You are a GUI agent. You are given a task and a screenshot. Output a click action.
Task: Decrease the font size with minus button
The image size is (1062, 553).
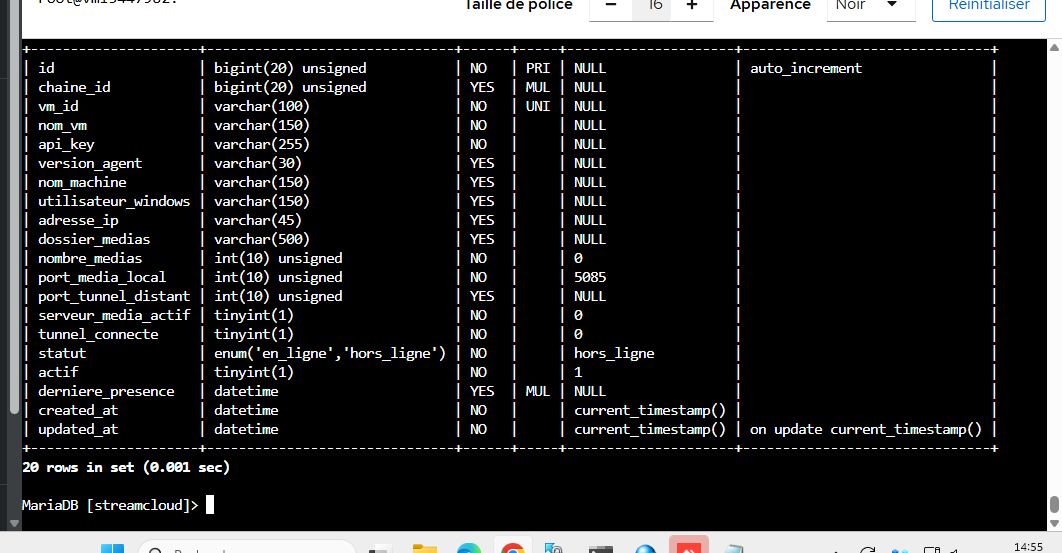[610, 7]
